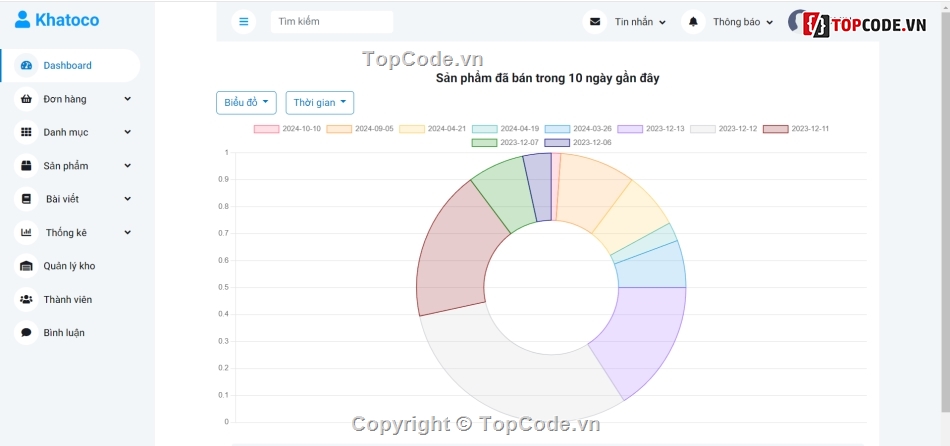Toggle the 2024-10-10 legend dataset

click(288, 129)
